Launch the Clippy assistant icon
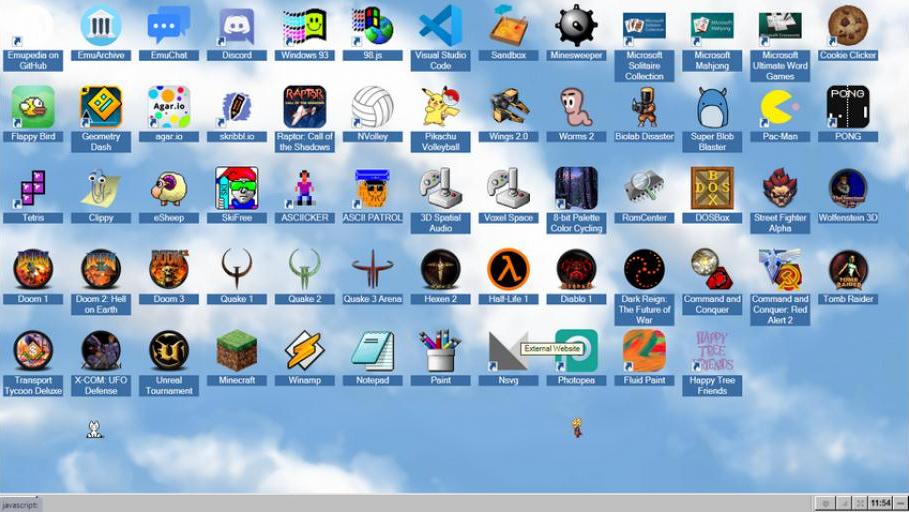The width and height of the screenshot is (909, 512). coord(101,188)
